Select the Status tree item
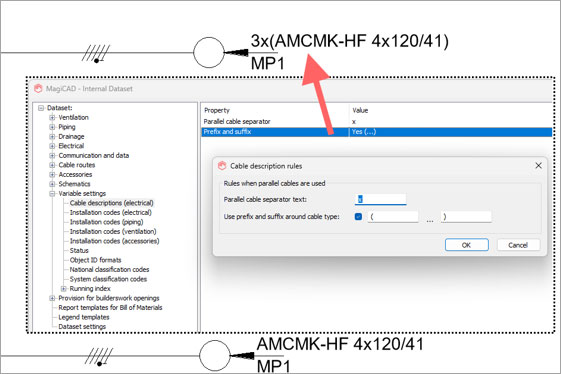This screenshot has width=561, height=374. pos(79,251)
